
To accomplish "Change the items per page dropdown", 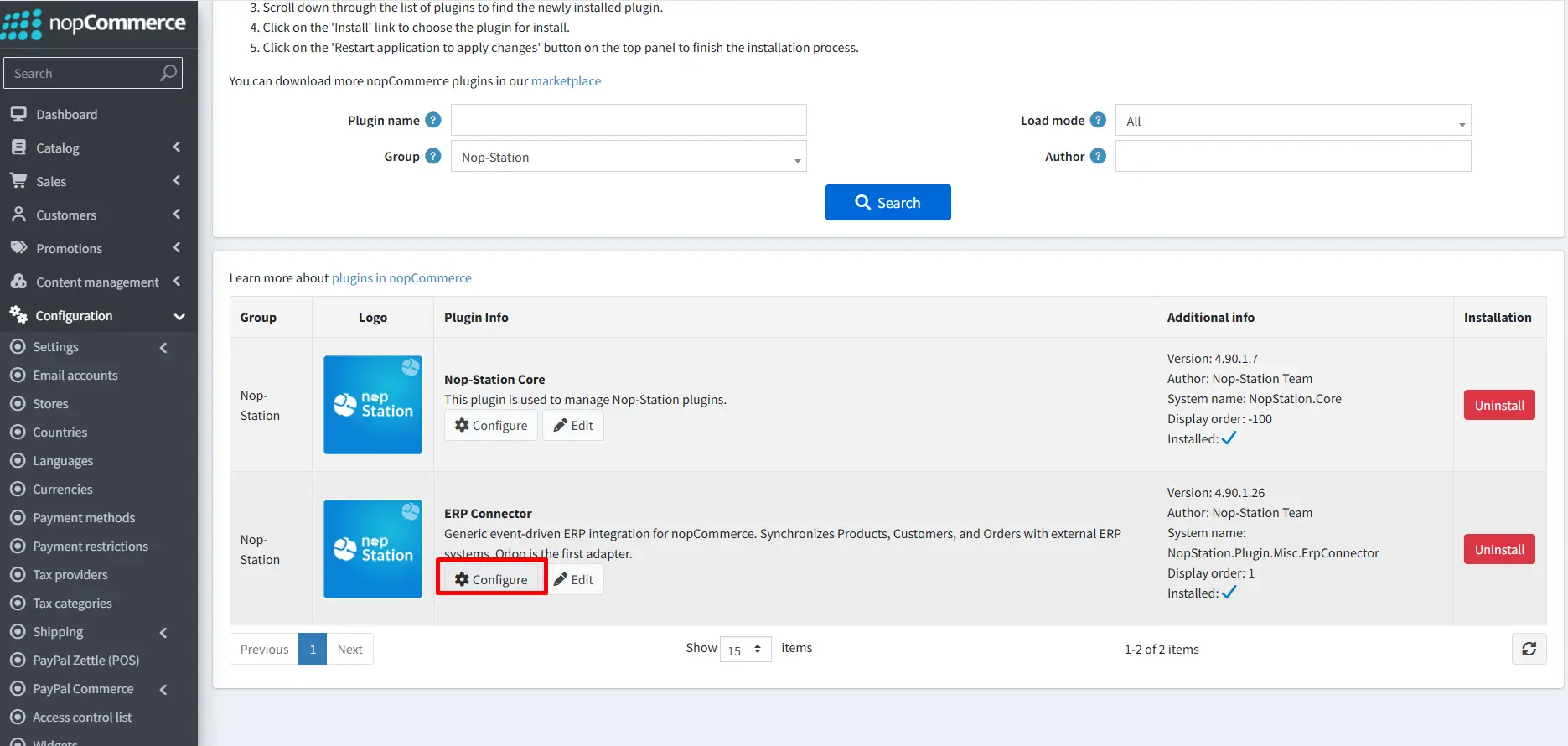I will tap(745, 650).
